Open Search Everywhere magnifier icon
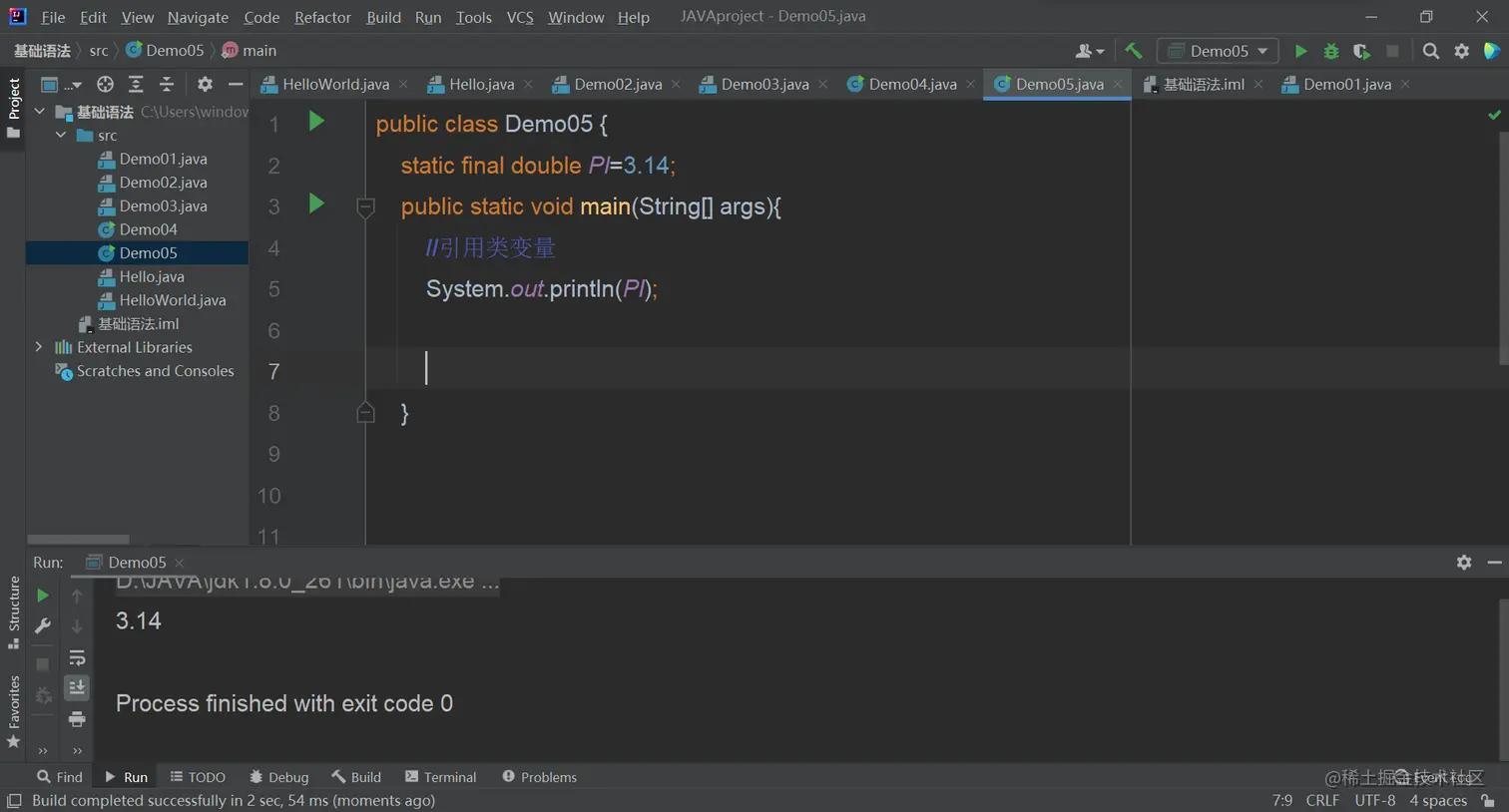1509x812 pixels. click(1431, 51)
